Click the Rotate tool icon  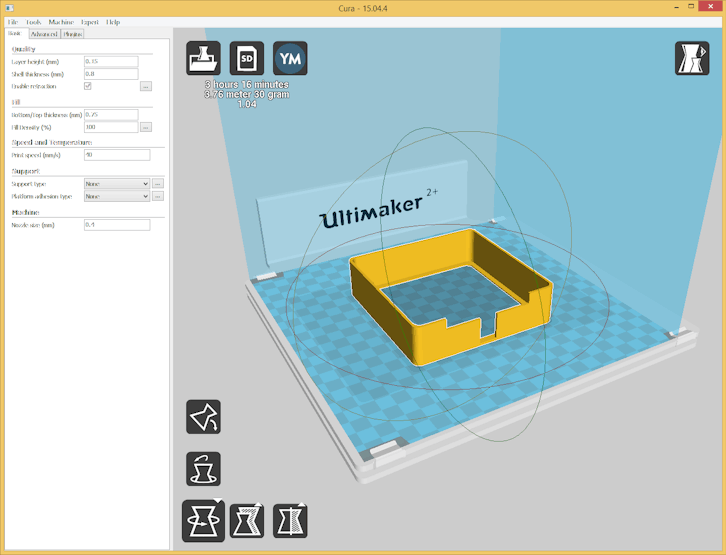(x=203, y=521)
